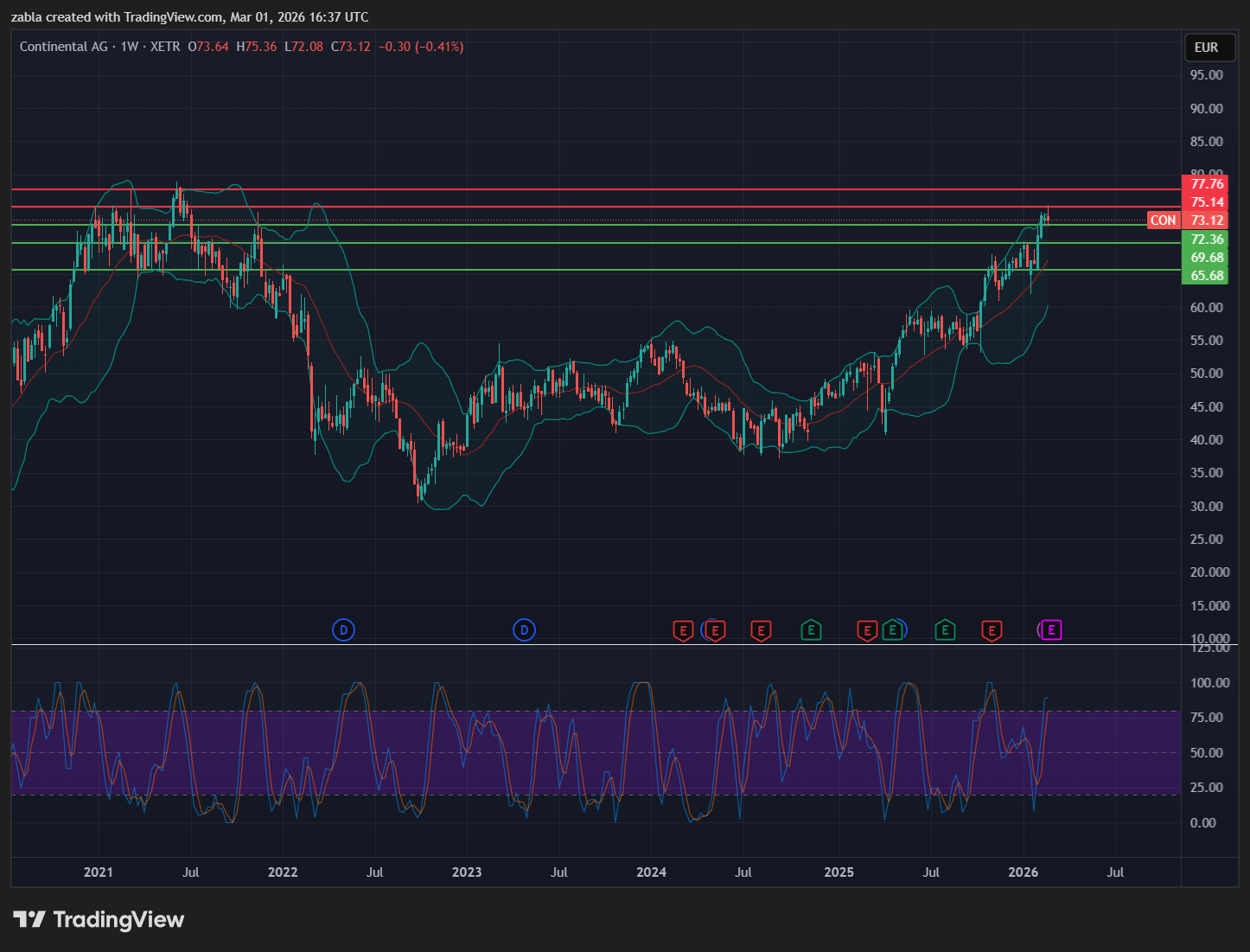1250x952 pixels.
Task: Select the green 69.68 price label
Action: tap(1206, 258)
